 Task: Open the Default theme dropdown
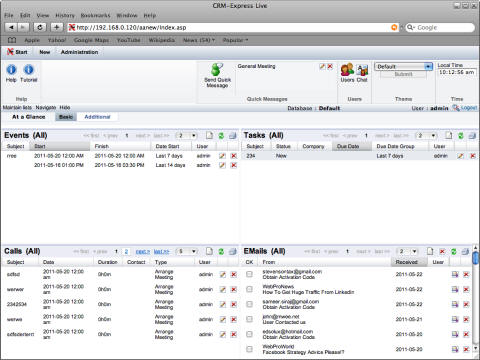pos(403,66)
